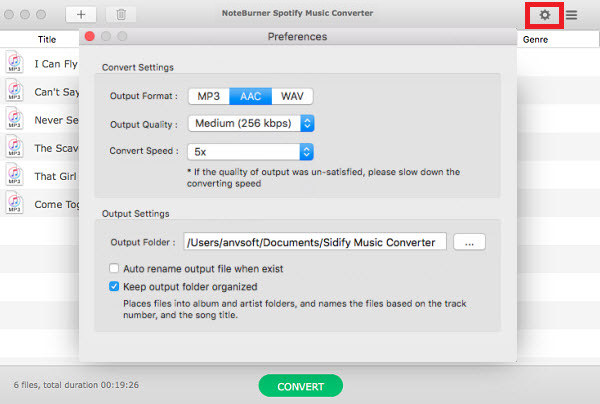Uncheck Keep output folder organized
Screen dimensions: 600x404
114,286
